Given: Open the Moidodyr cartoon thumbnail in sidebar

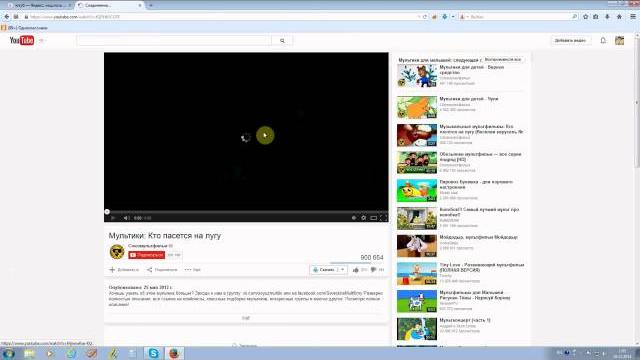Looking at the screenshot, I should pyautogui.click(x=417, y=246).
